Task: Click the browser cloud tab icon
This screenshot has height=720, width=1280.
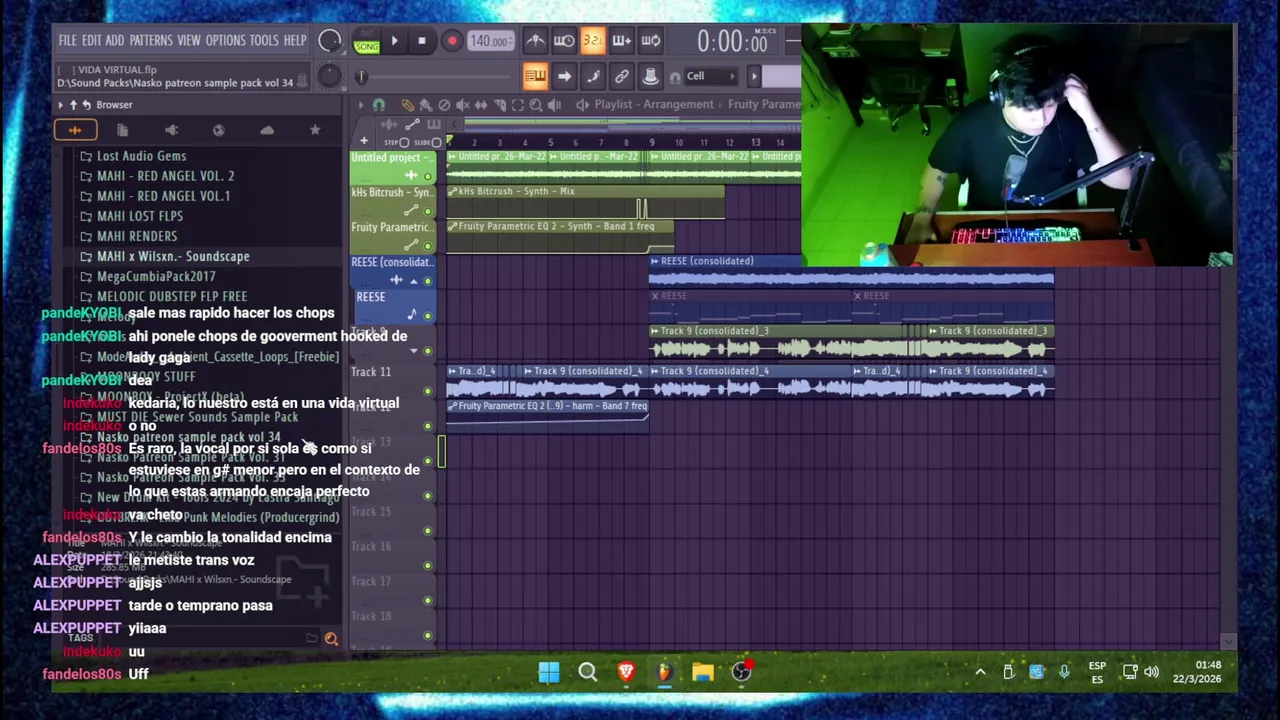Action: (x=267, y=130)
